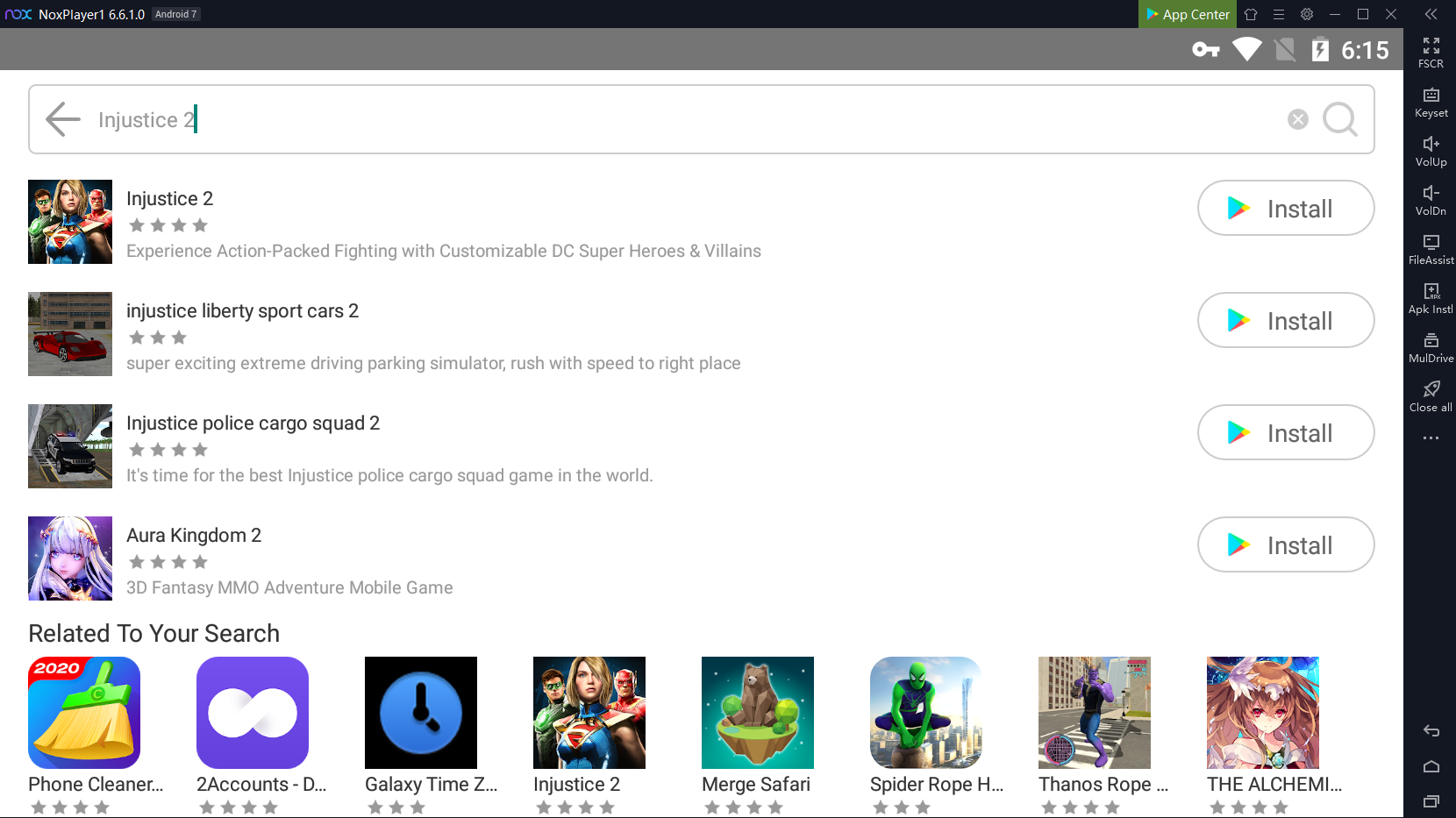Open Galaxy Time Zone related app icon
This screenshot has height=818, width=1456.
pyautogui.click(x=421, y=713)
